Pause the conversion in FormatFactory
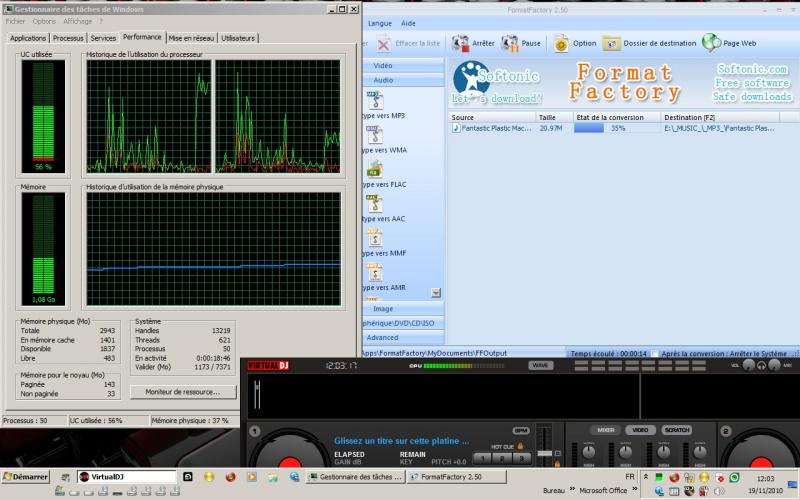This screenshot has height=500, width=800. pos(510,44)
